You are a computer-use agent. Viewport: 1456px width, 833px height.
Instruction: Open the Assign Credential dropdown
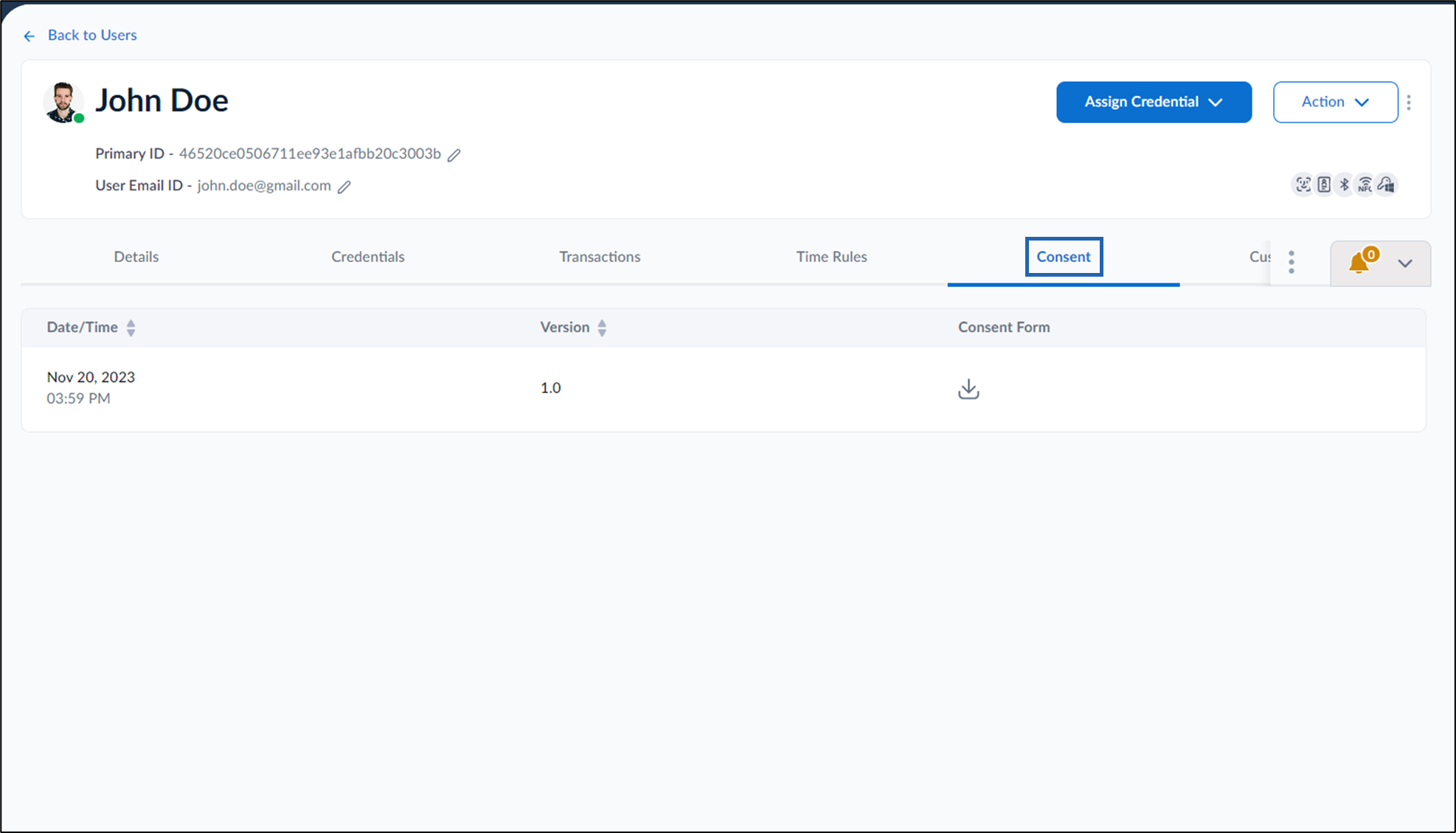(x=1154, y=102)
